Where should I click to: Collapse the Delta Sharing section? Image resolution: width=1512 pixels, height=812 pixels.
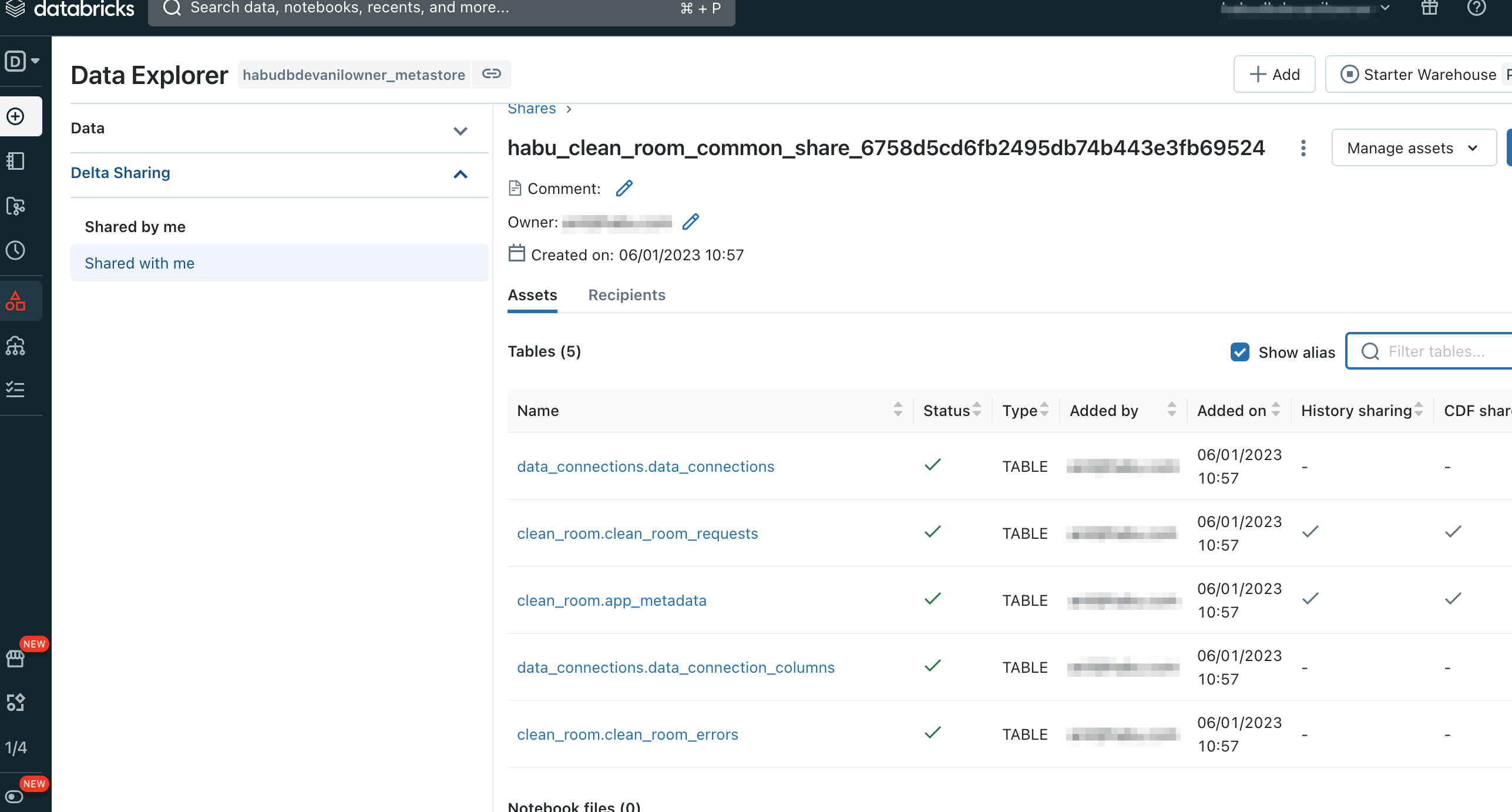tap(461, 174)
